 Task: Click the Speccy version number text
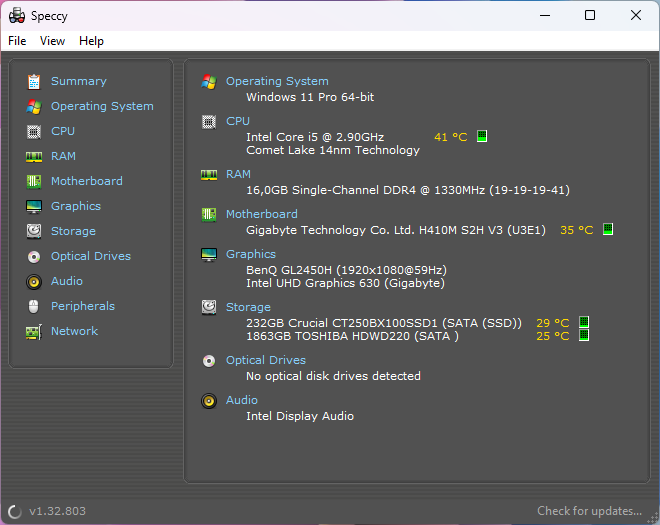[x=57, y=511]
